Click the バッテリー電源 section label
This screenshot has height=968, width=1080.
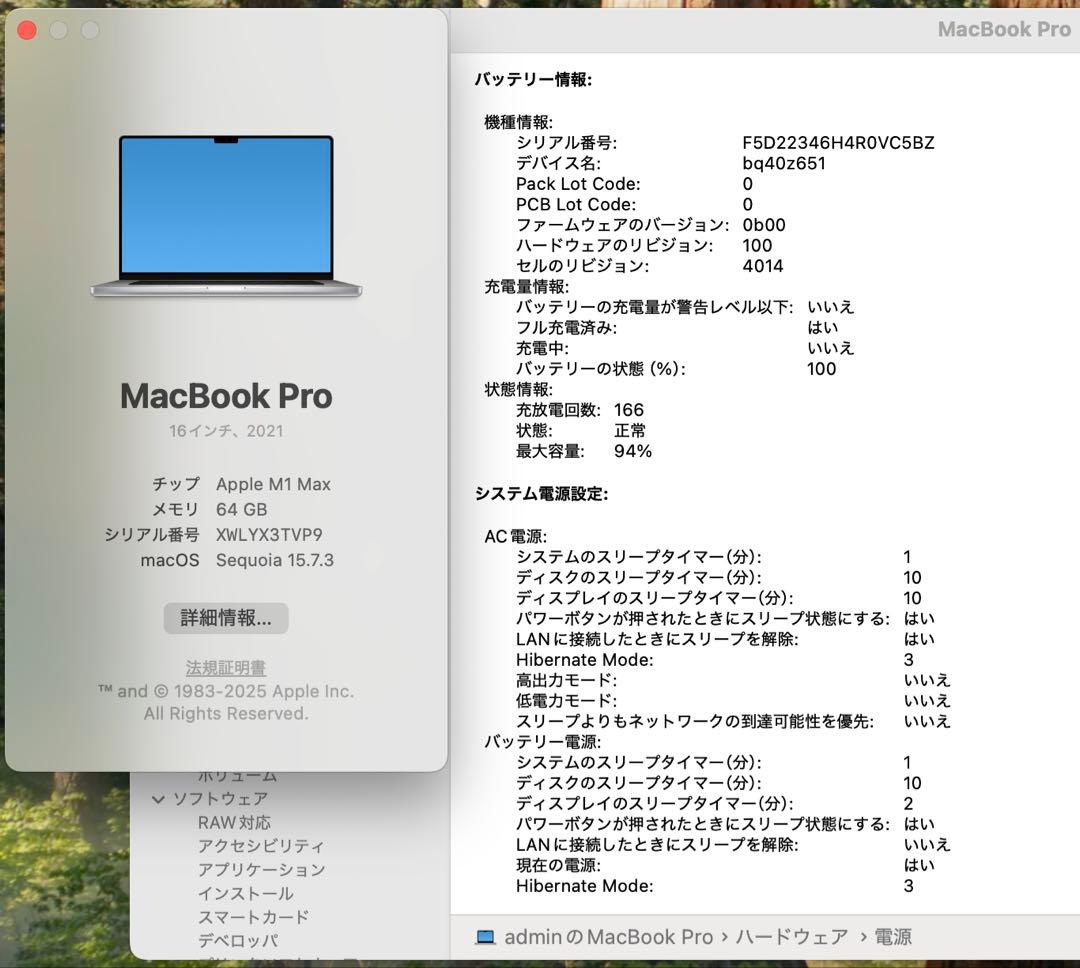coord(543,741)
